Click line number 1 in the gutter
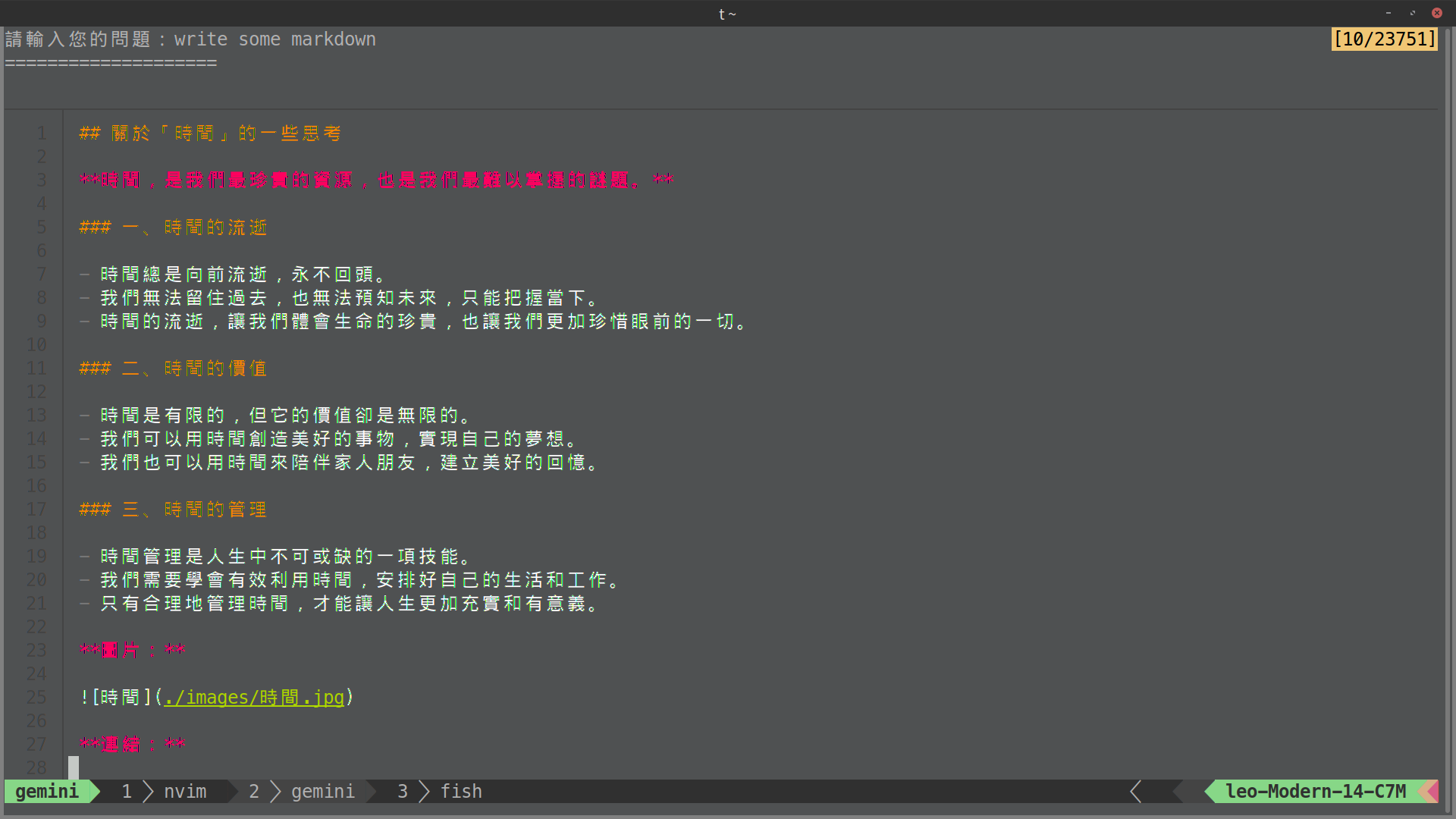This screenshot has width=1456, height=819. [x=42, y=133]
